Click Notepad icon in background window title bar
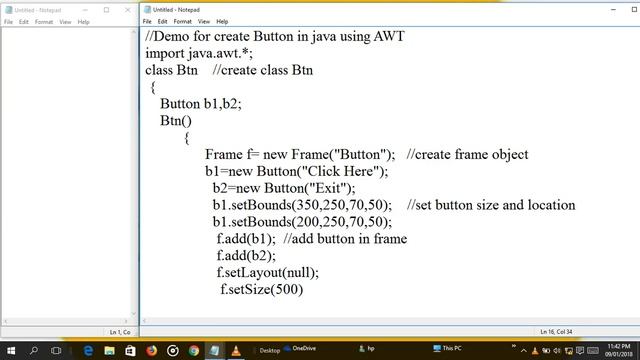Viewport: 640px width, 360px height. click(9, 10)
